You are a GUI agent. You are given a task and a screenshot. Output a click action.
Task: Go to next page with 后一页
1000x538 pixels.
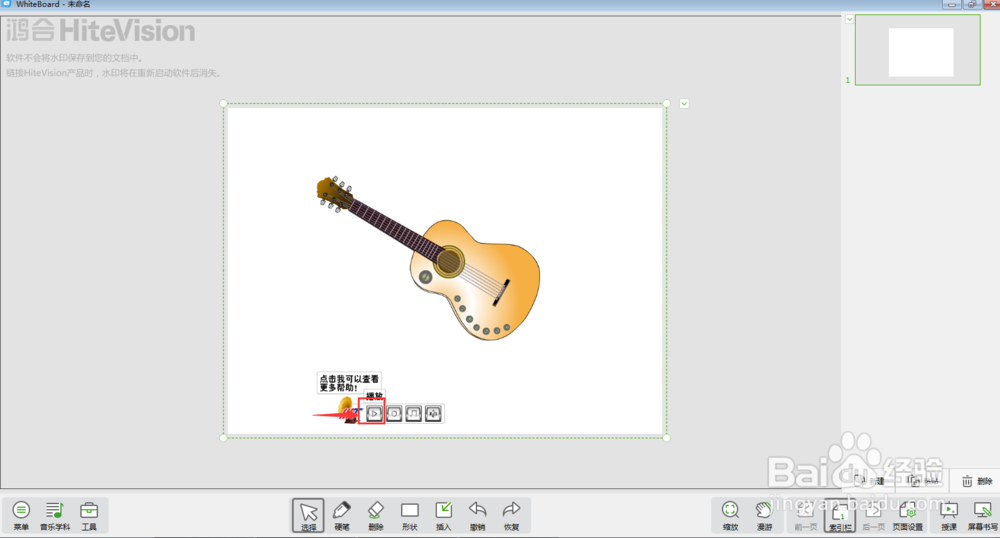coord(873,516)
